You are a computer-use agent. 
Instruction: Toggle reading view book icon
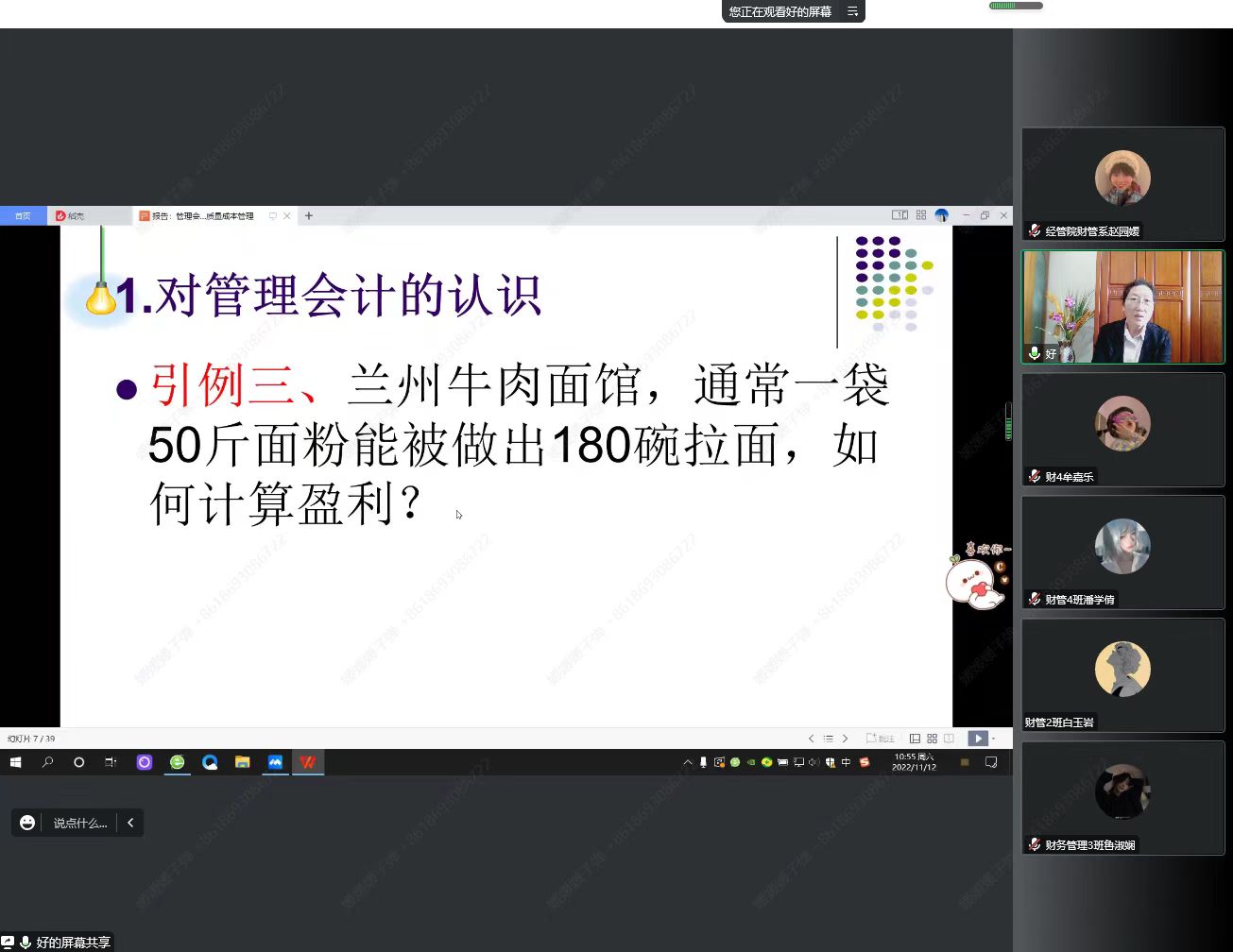pyautogui.click(x=949, y=739)
